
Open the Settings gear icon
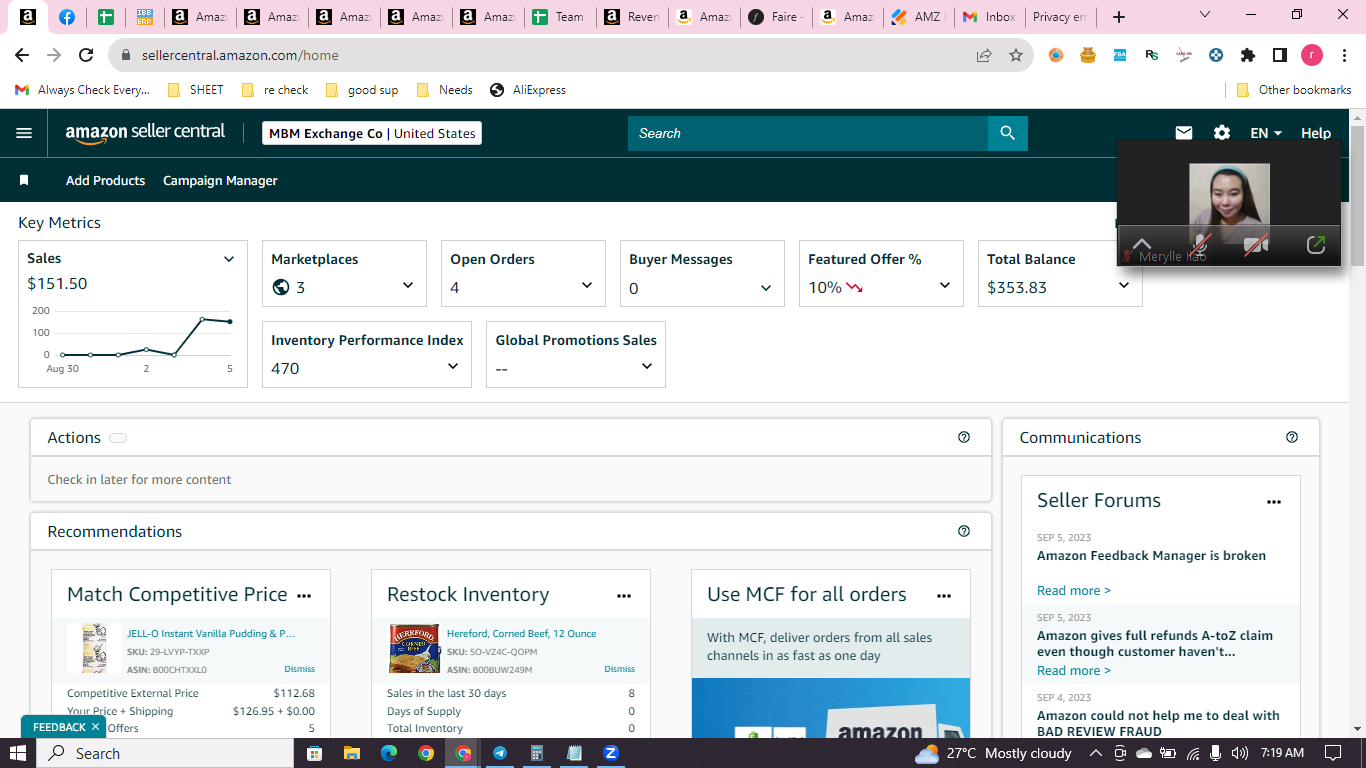coord(1222,133)
